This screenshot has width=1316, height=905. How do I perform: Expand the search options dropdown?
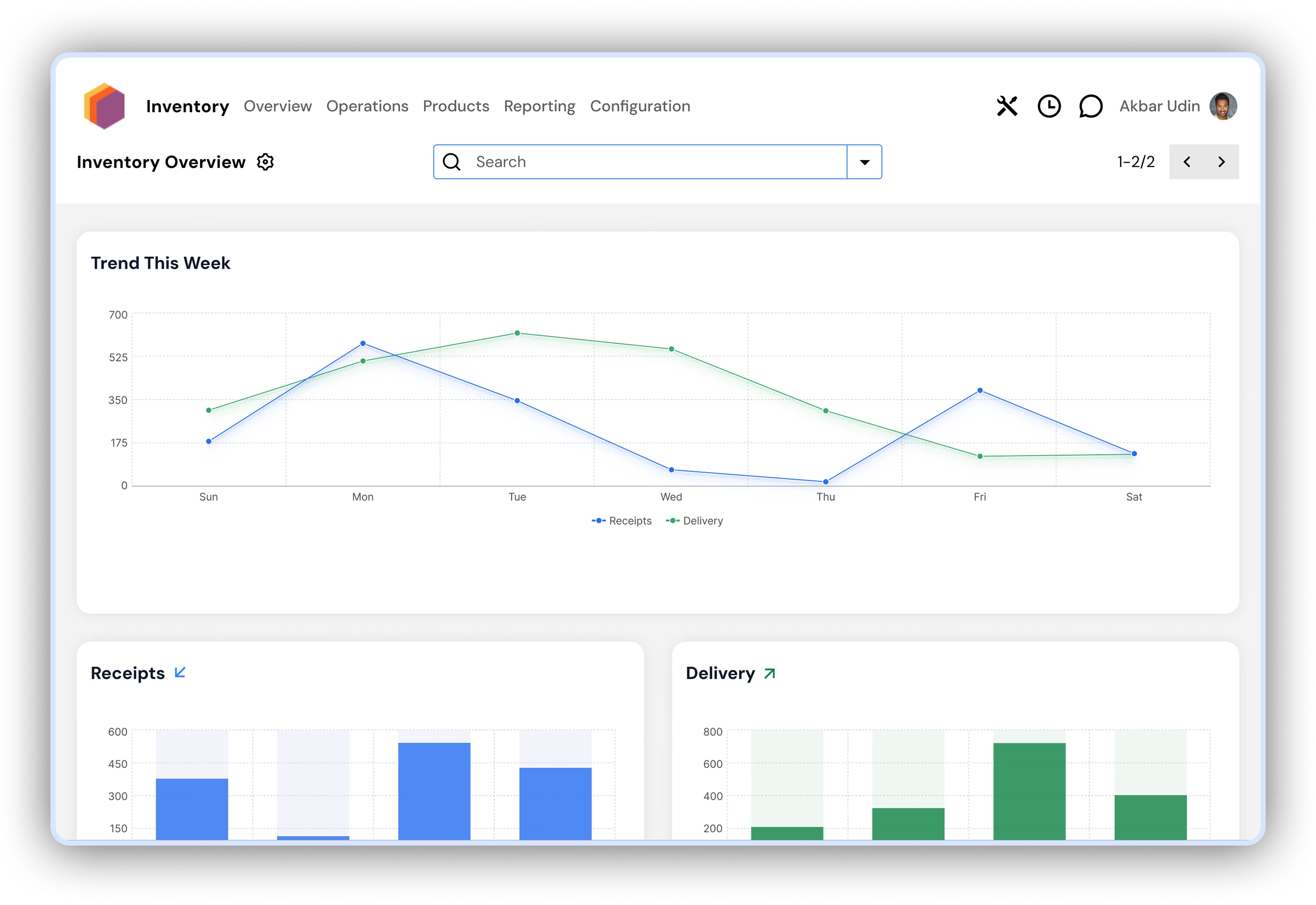pos(864,162)
